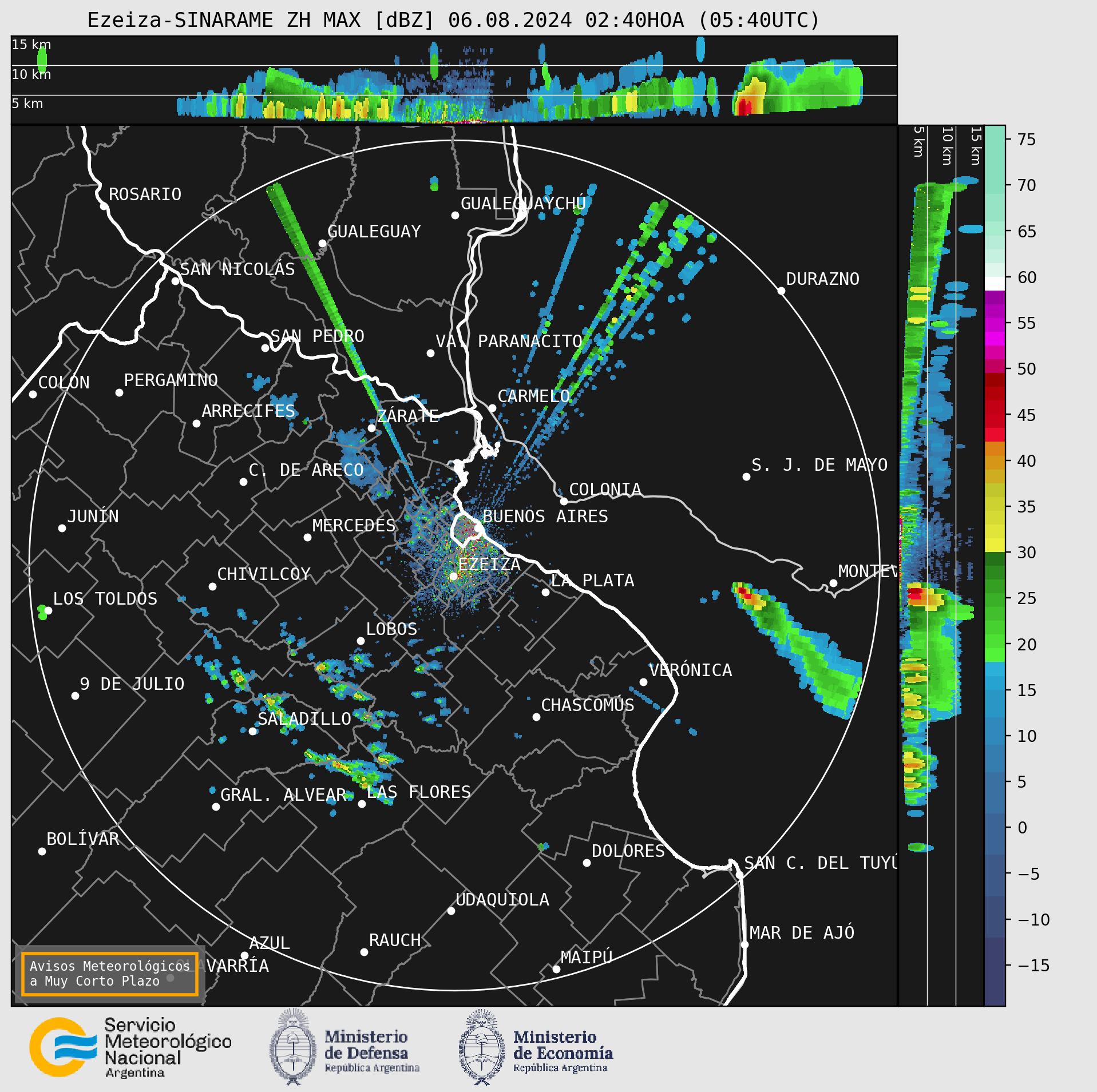Click the GRAL. ALVEAR label
1097x1092 pixels.
click(x=283, y=795)
